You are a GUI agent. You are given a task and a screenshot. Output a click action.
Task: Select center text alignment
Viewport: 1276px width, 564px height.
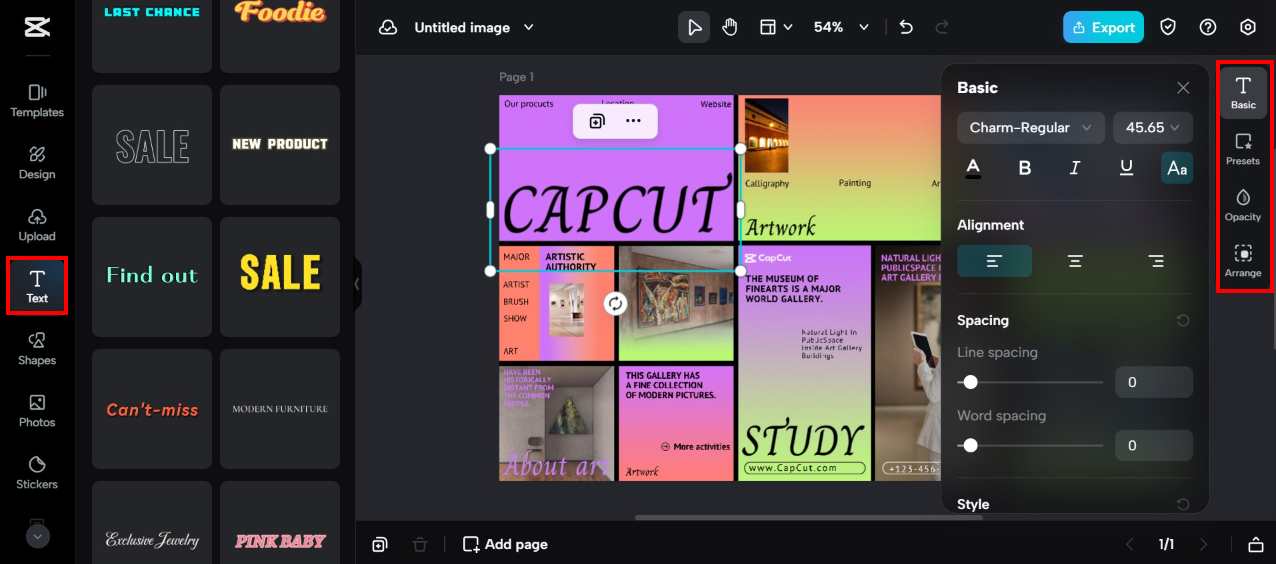pos(1075,261)
